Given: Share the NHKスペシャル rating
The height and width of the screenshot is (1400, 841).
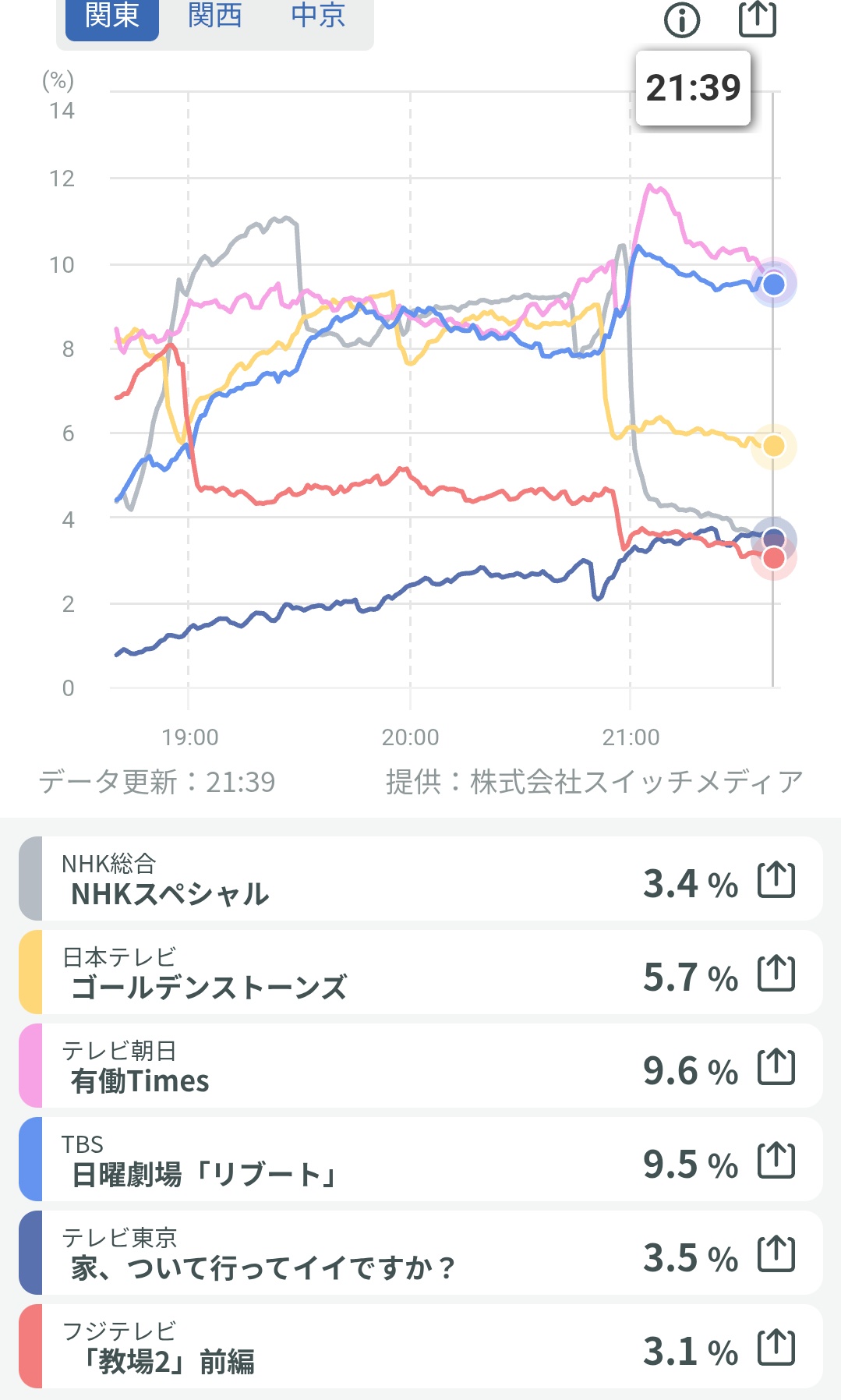Looking at the screenshot, I should click(776, 880).
